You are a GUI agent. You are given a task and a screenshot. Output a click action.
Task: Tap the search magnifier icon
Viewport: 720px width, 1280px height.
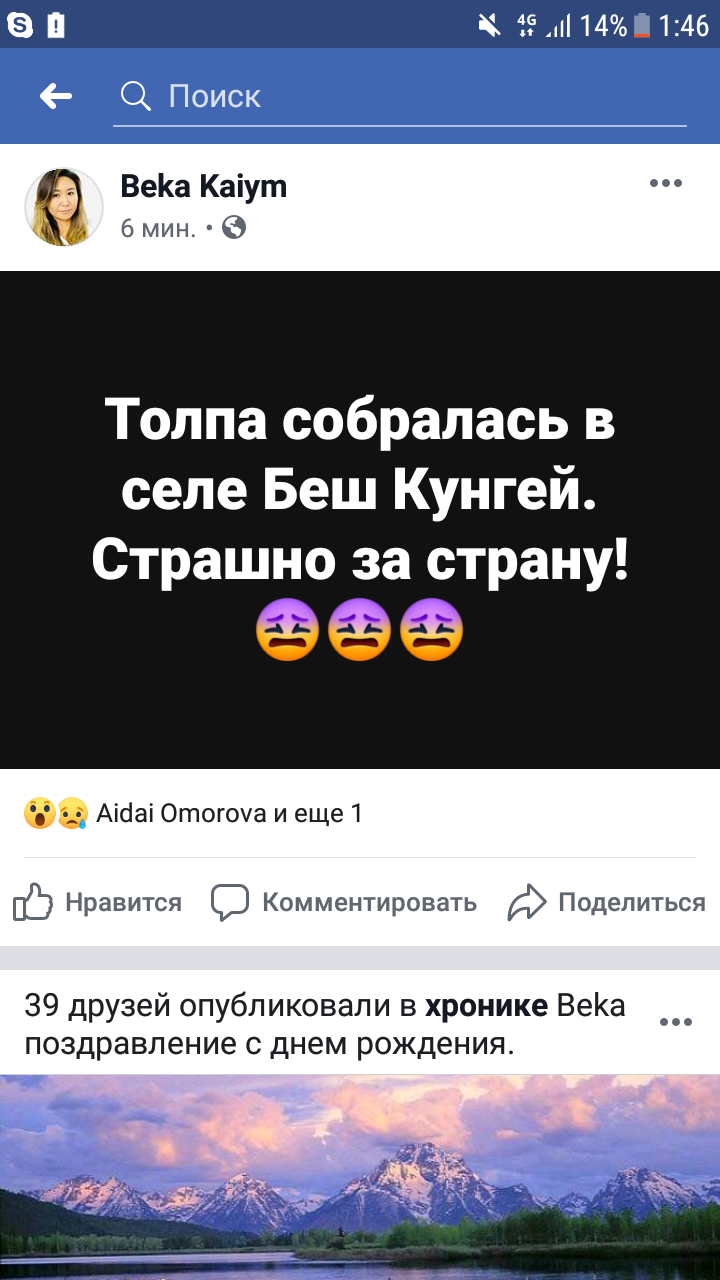135,96
